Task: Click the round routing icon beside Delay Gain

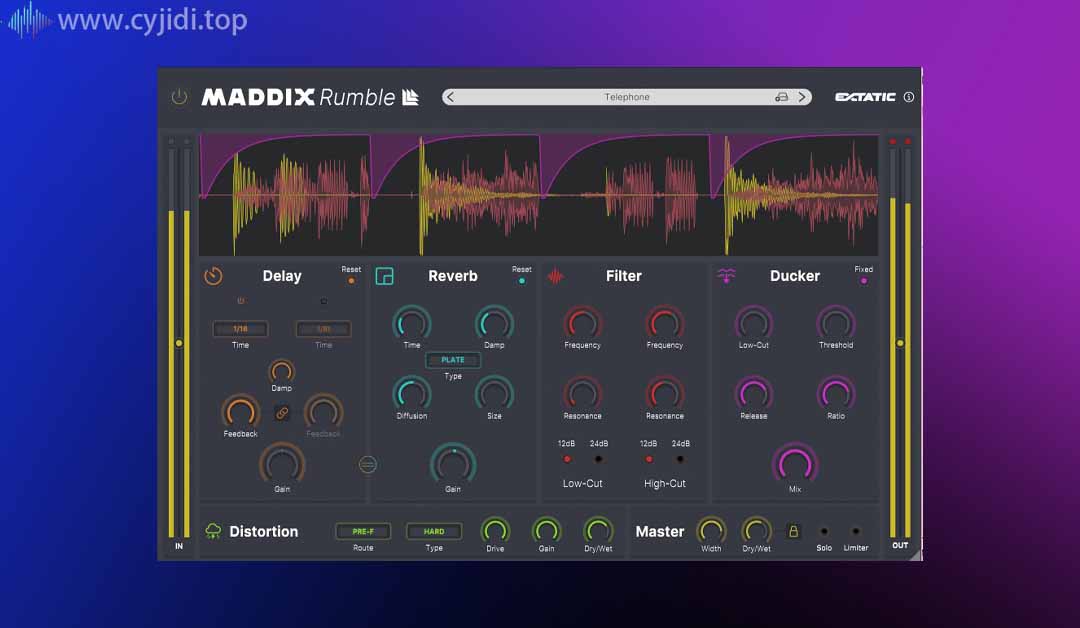Action: (368, 465)
